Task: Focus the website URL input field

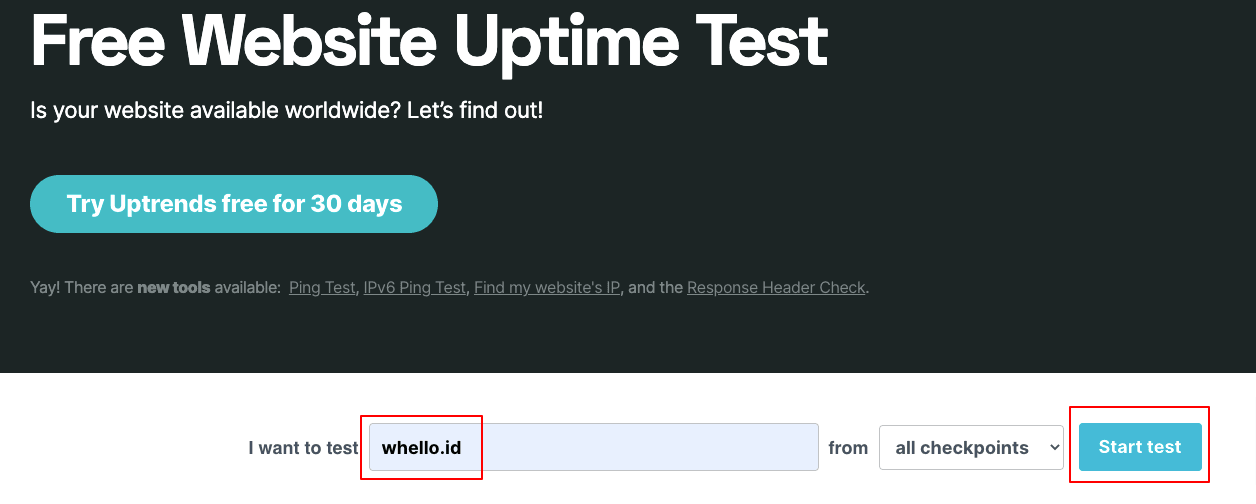Action: tap(640, 447)
